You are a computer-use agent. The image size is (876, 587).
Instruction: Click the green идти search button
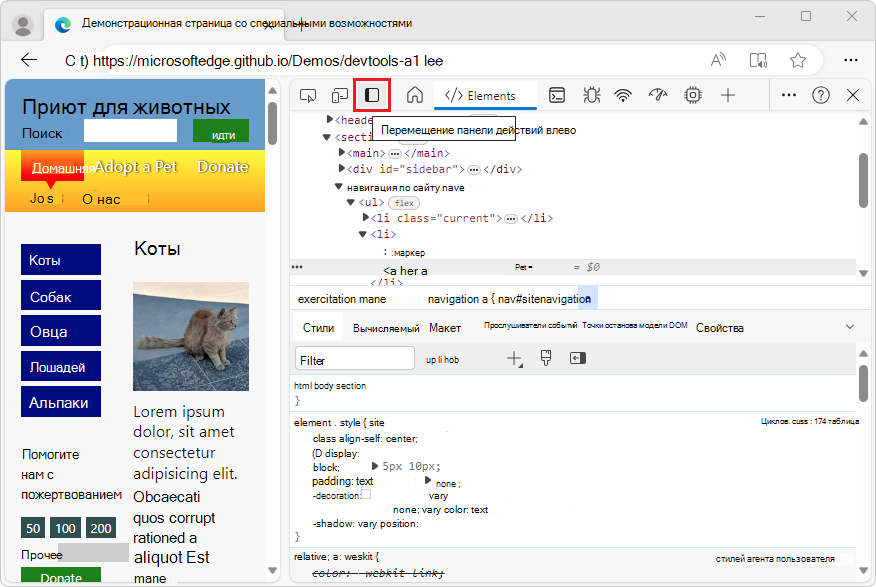point(221,131)
